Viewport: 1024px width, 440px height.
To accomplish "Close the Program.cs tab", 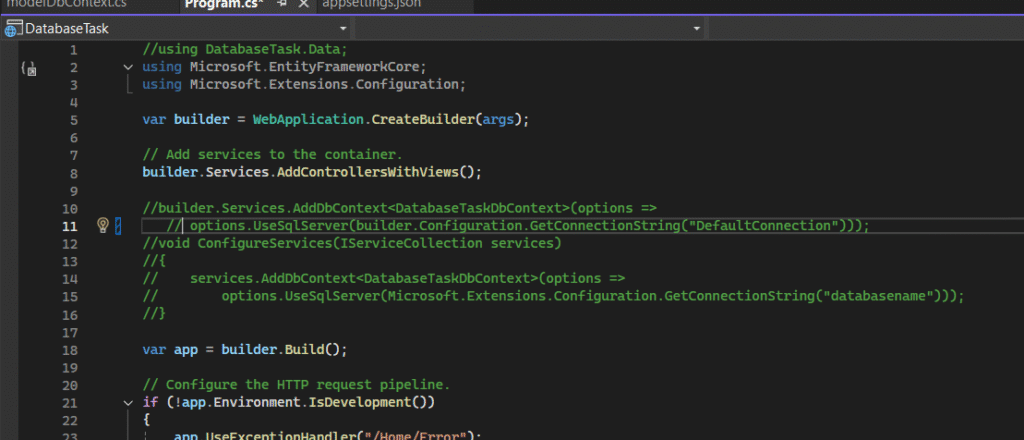I will (x=304, y=5).
